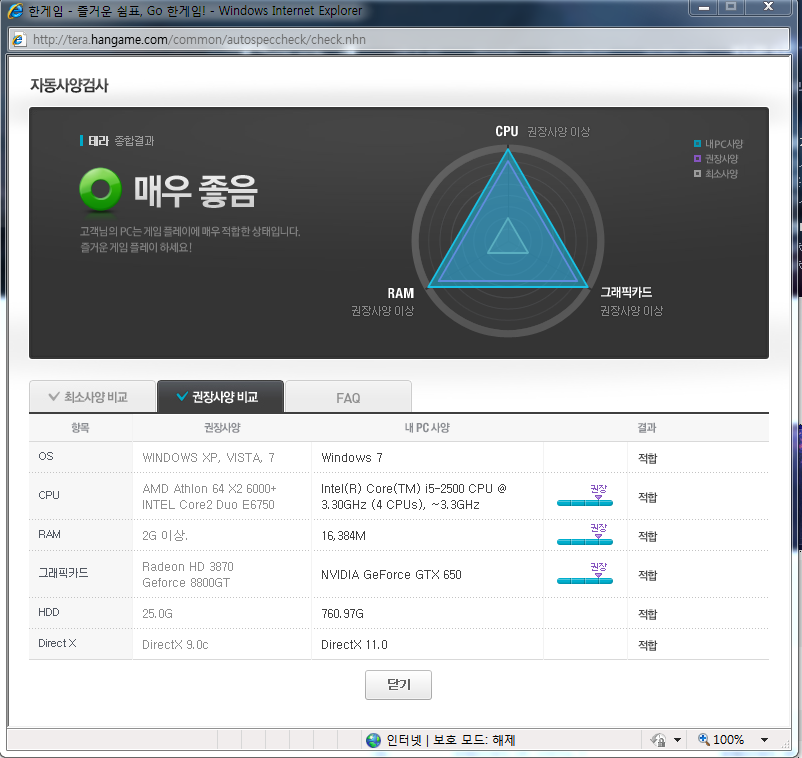Image resolution: width=802 pixels, height=758 pixels.
Task: Click the green 매우 좋음 status icon
Action: click(x=100, y=189)
